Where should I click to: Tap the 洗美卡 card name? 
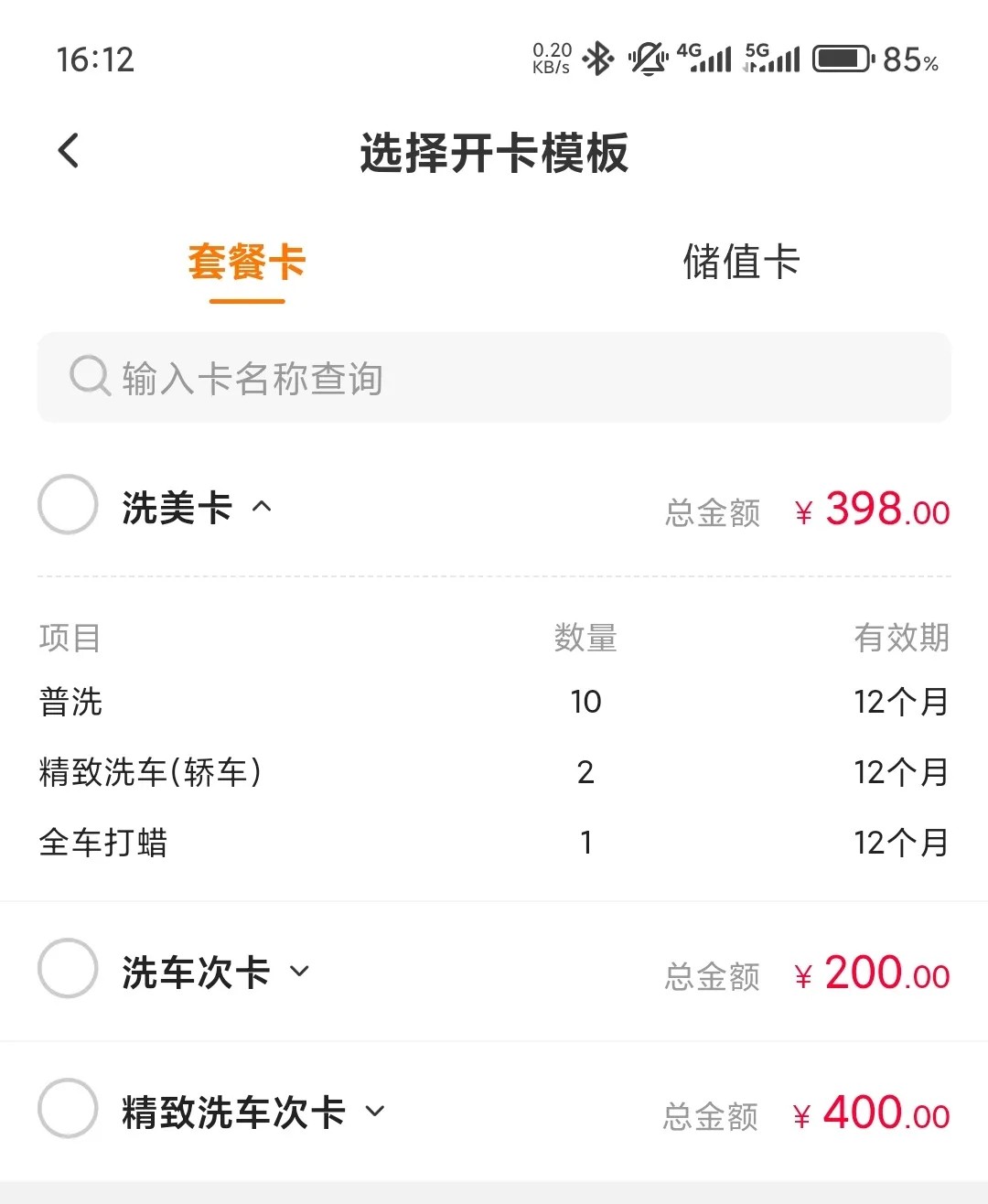point(177,508)
